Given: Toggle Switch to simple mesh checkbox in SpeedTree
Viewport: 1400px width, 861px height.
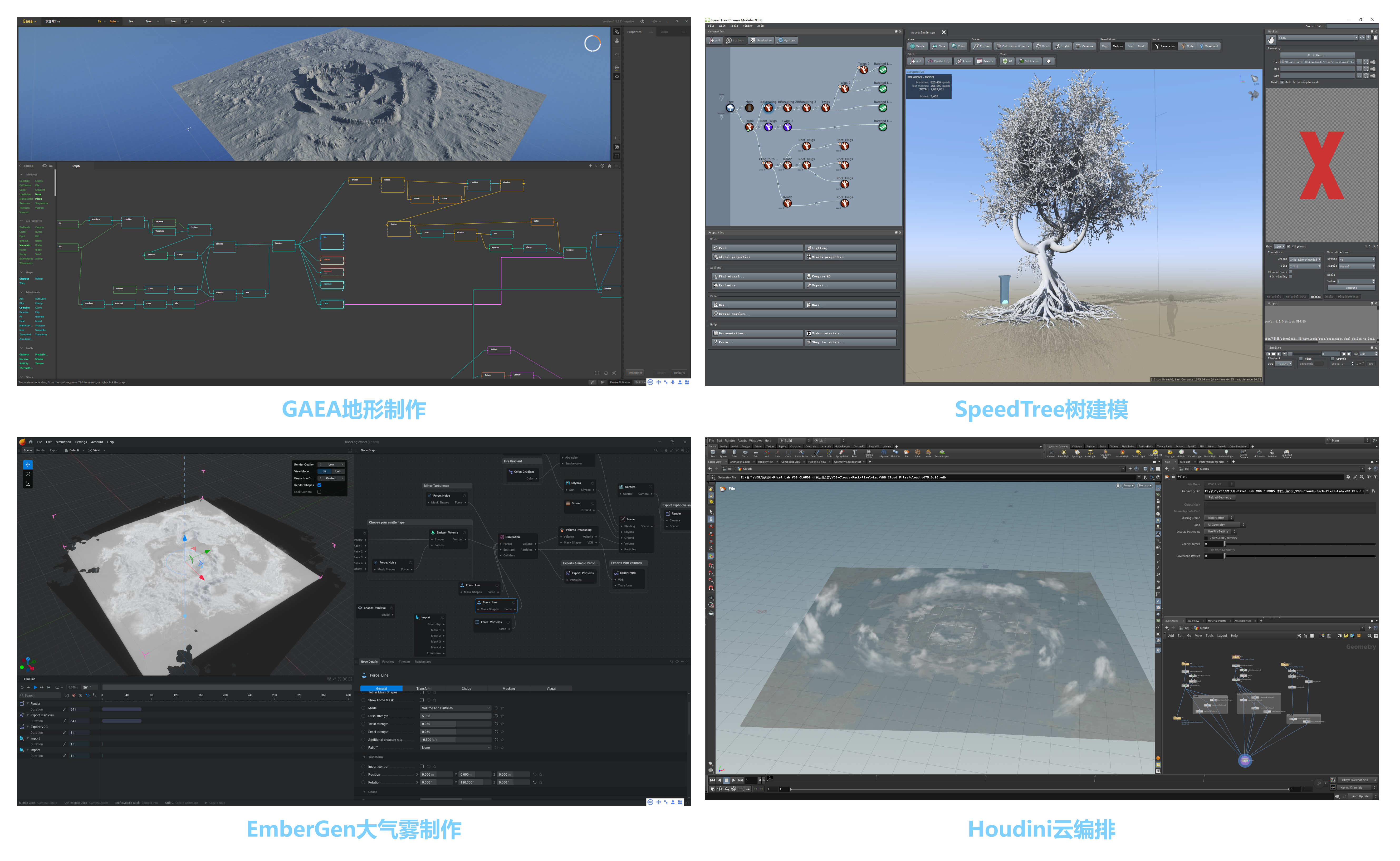Looking at the screenshot, I should pos(1282,82).
